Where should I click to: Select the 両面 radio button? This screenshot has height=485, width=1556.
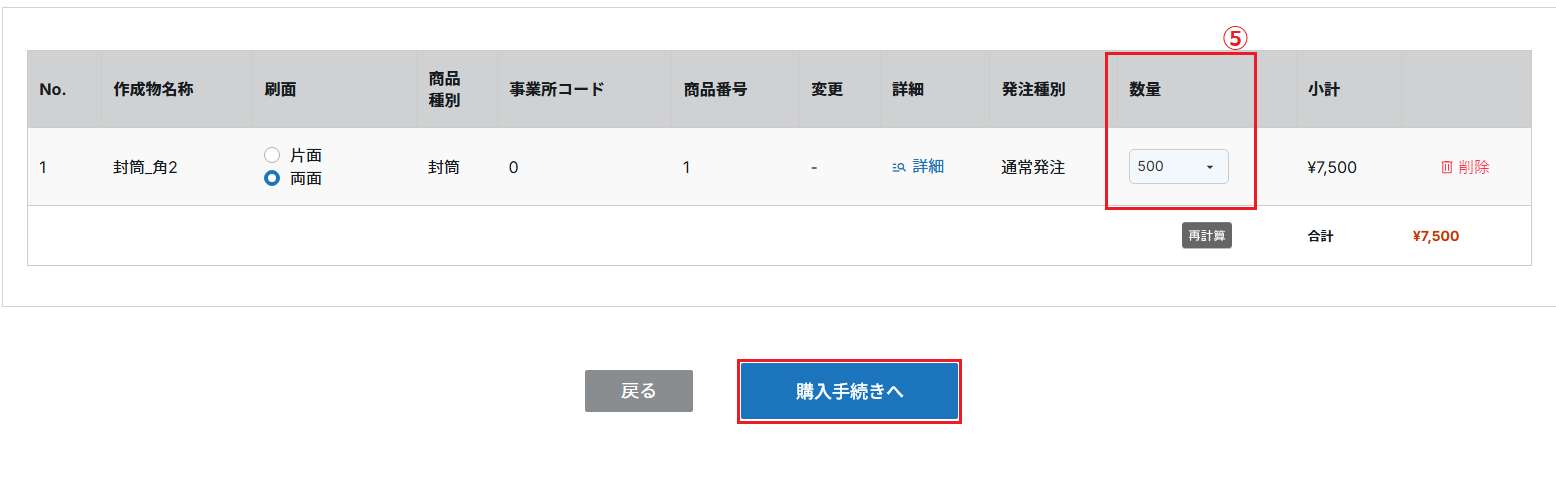[271, 179]
